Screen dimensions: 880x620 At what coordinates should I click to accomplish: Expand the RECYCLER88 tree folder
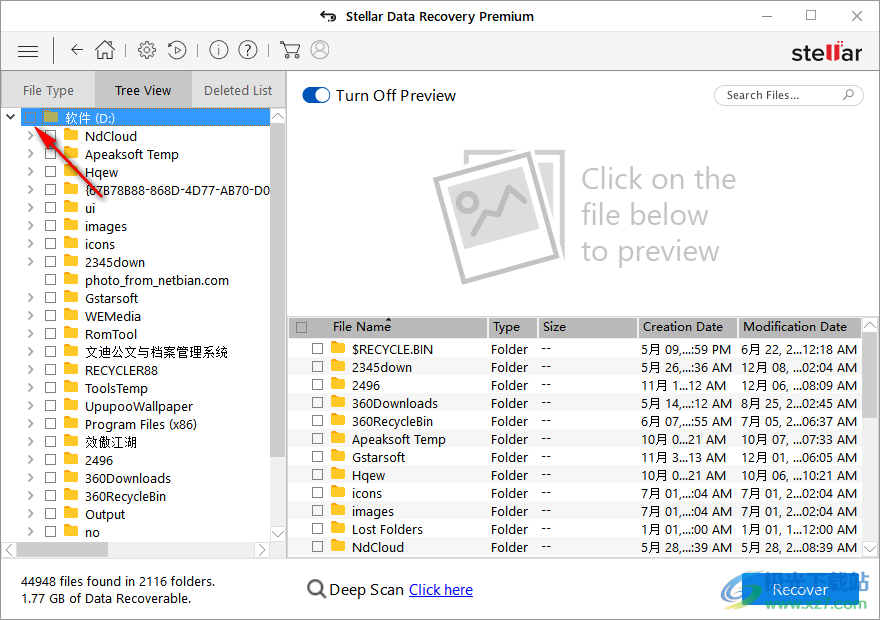coord(30,370)
